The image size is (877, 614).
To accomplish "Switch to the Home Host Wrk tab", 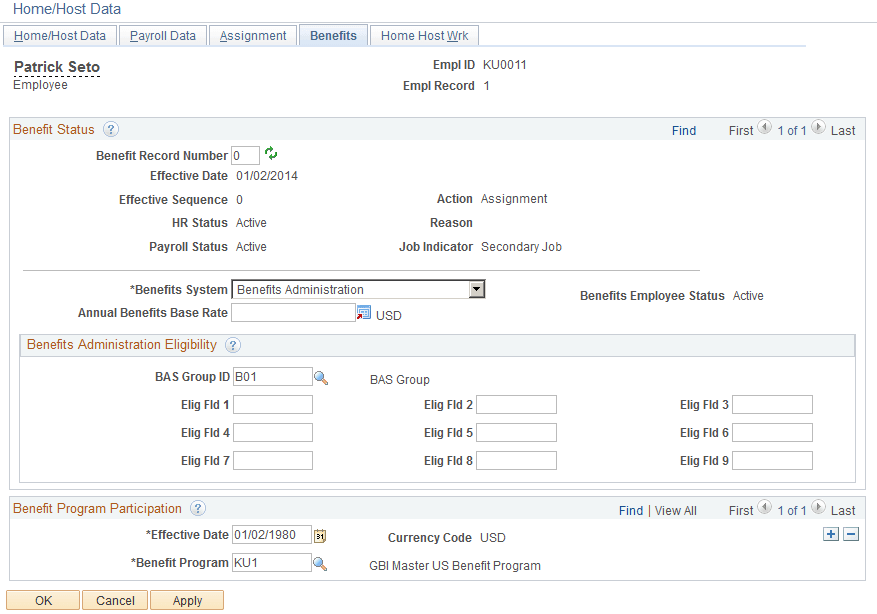I will (423, 35).
